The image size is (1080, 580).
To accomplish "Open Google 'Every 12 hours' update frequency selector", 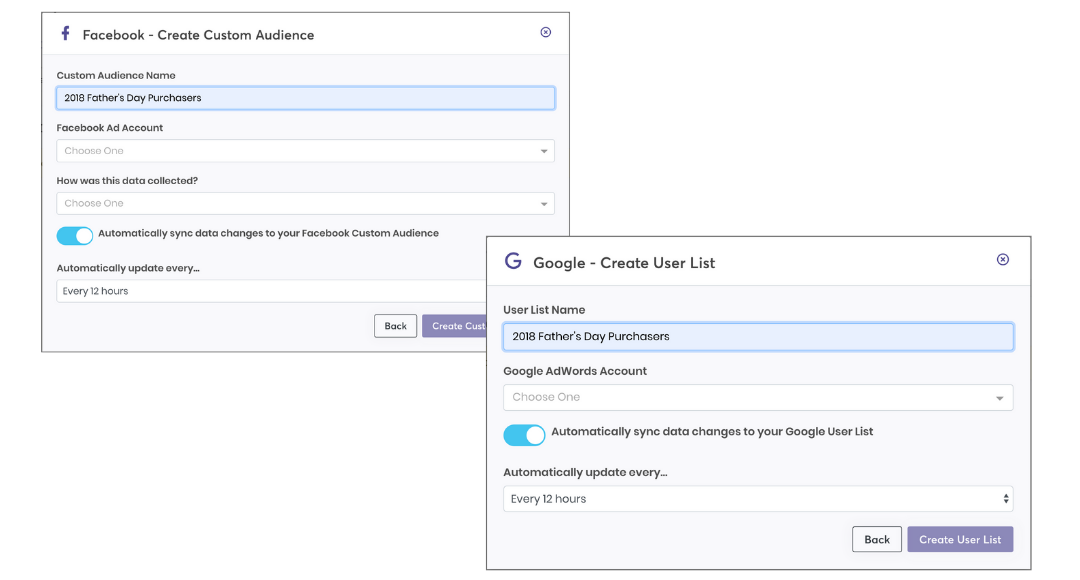I will 758,499.
